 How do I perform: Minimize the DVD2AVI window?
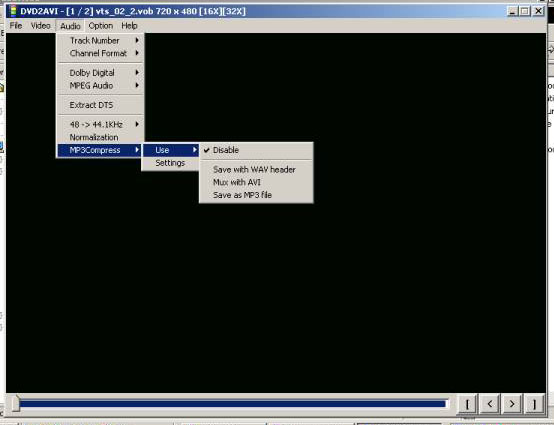pos(512,11)
